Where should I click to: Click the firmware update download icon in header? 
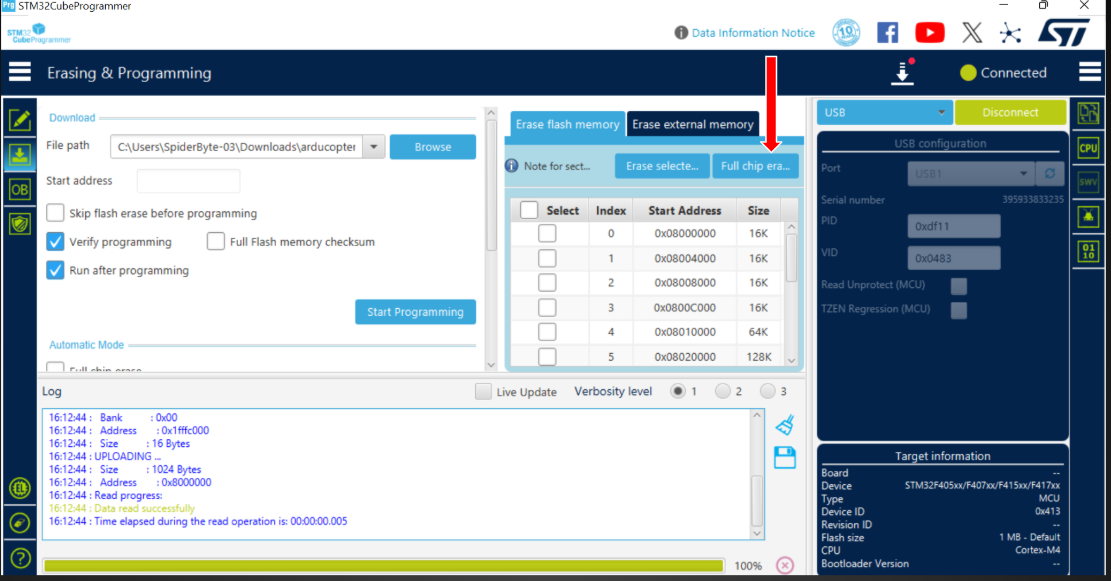pos(903,73)
